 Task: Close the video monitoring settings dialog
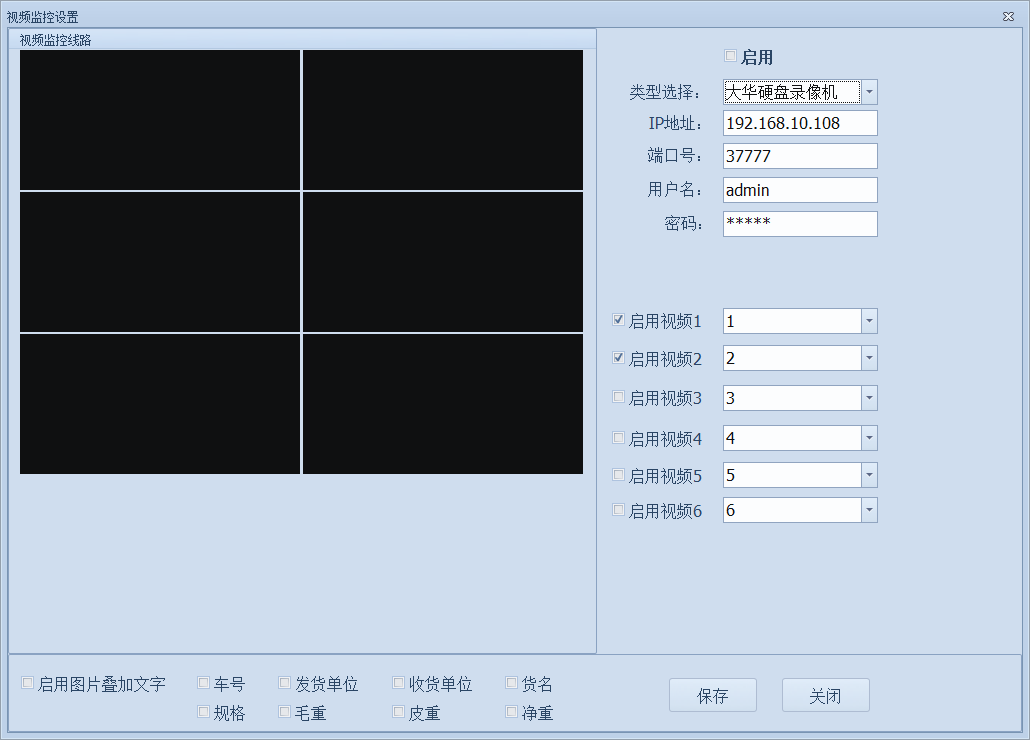coord(1008,17)
